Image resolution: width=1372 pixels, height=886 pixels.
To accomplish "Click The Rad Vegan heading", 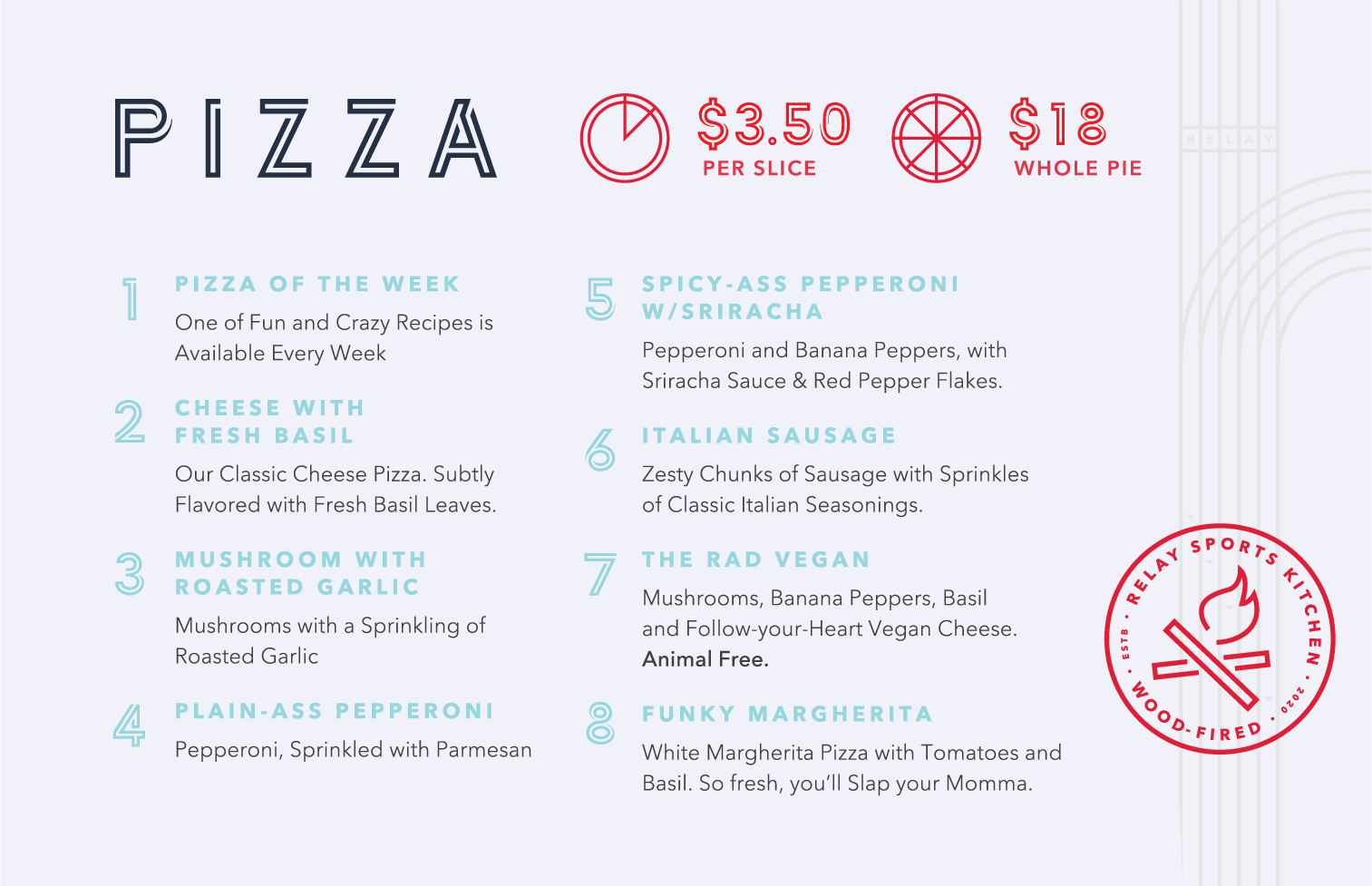I will point(756,560).
